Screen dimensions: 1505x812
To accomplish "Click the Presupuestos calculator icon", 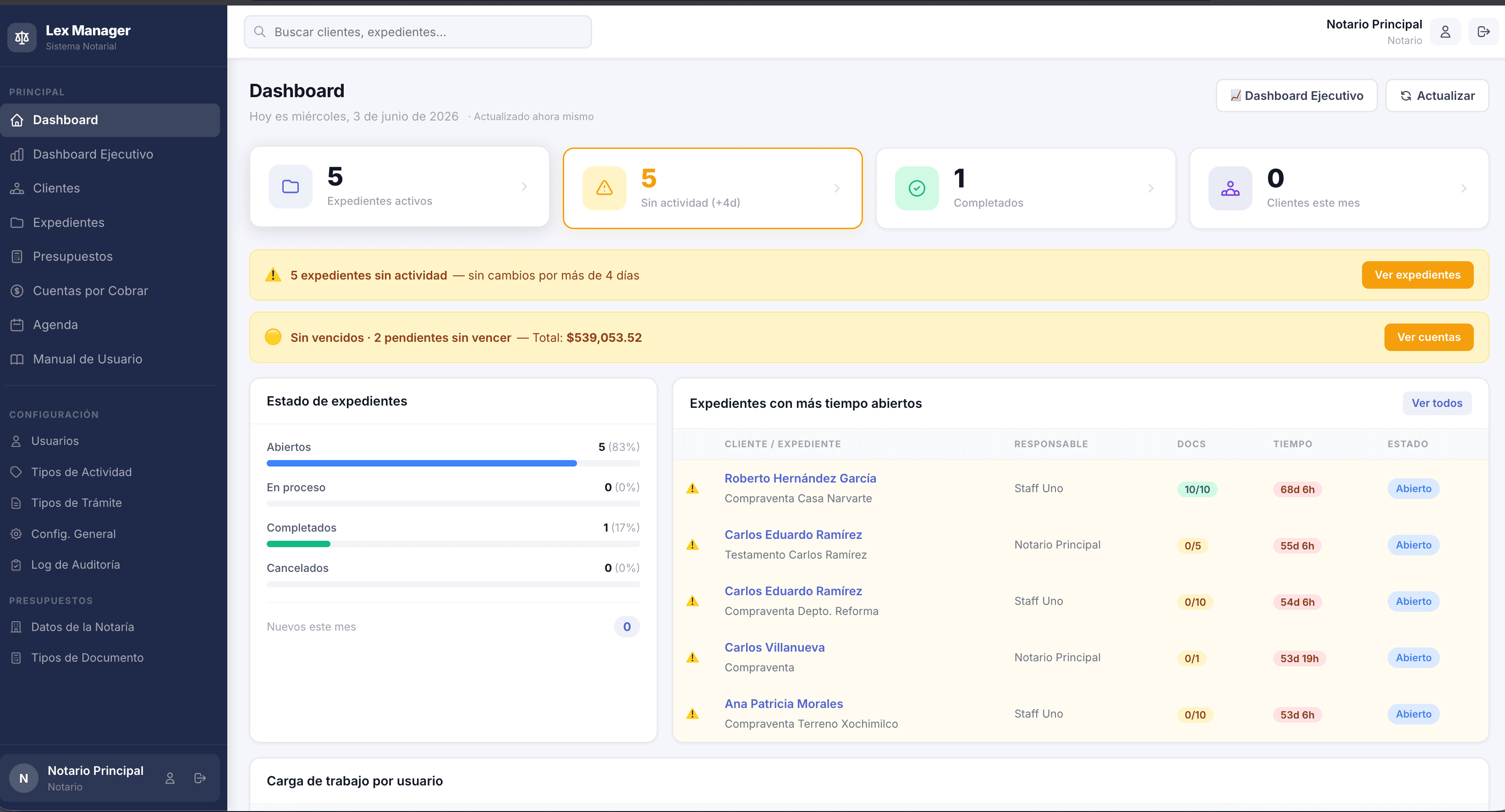I will (17, 257).
